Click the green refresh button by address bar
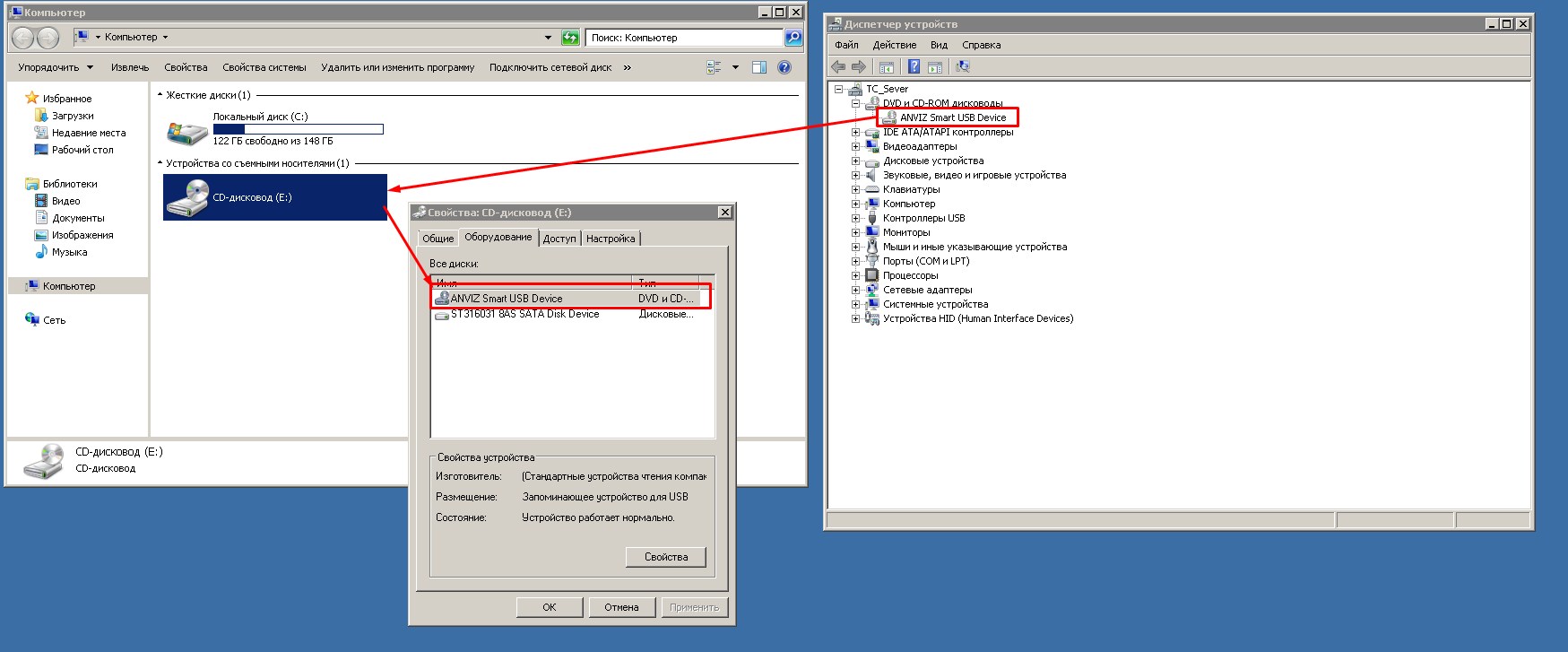Screen dimensions: 1568x652 click(x=570, y=38)
